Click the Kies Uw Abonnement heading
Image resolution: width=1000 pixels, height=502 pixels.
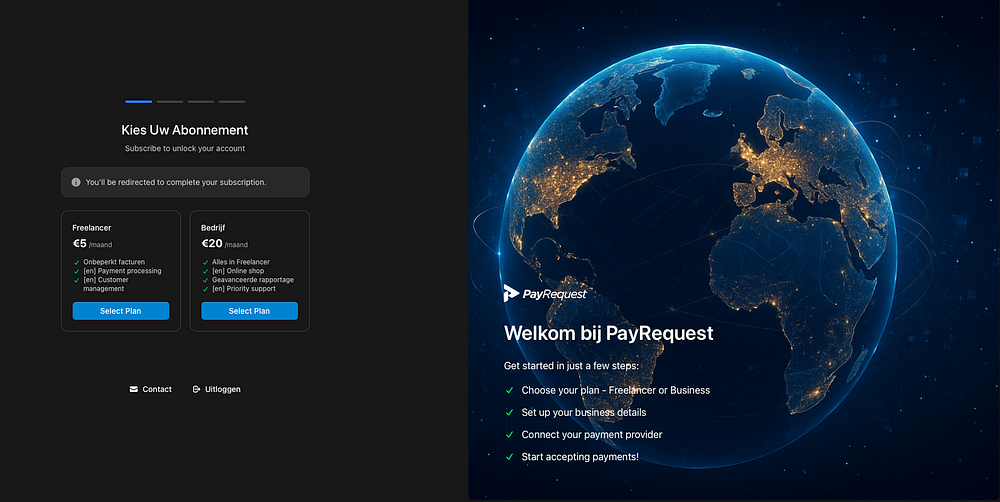tap(185, 130)
